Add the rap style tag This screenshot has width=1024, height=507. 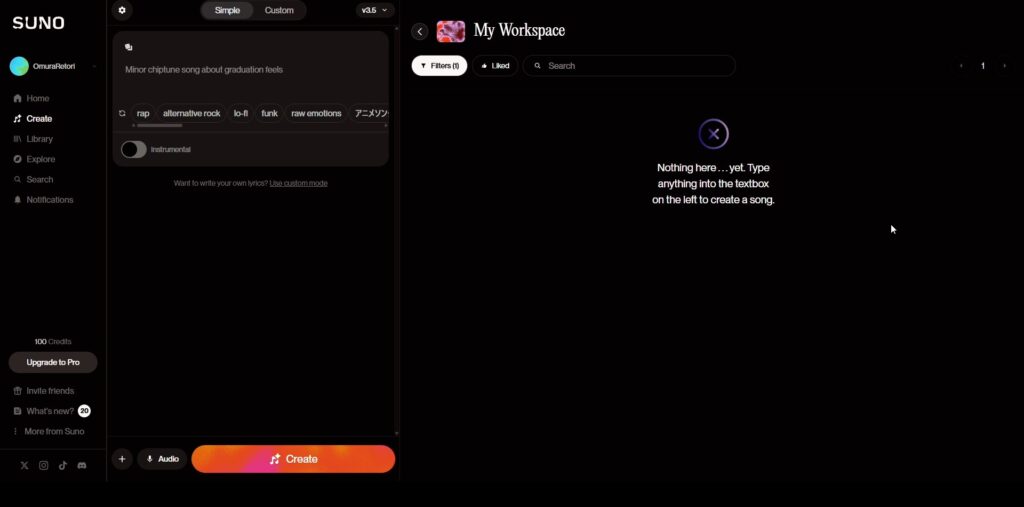tap(143, 114)
